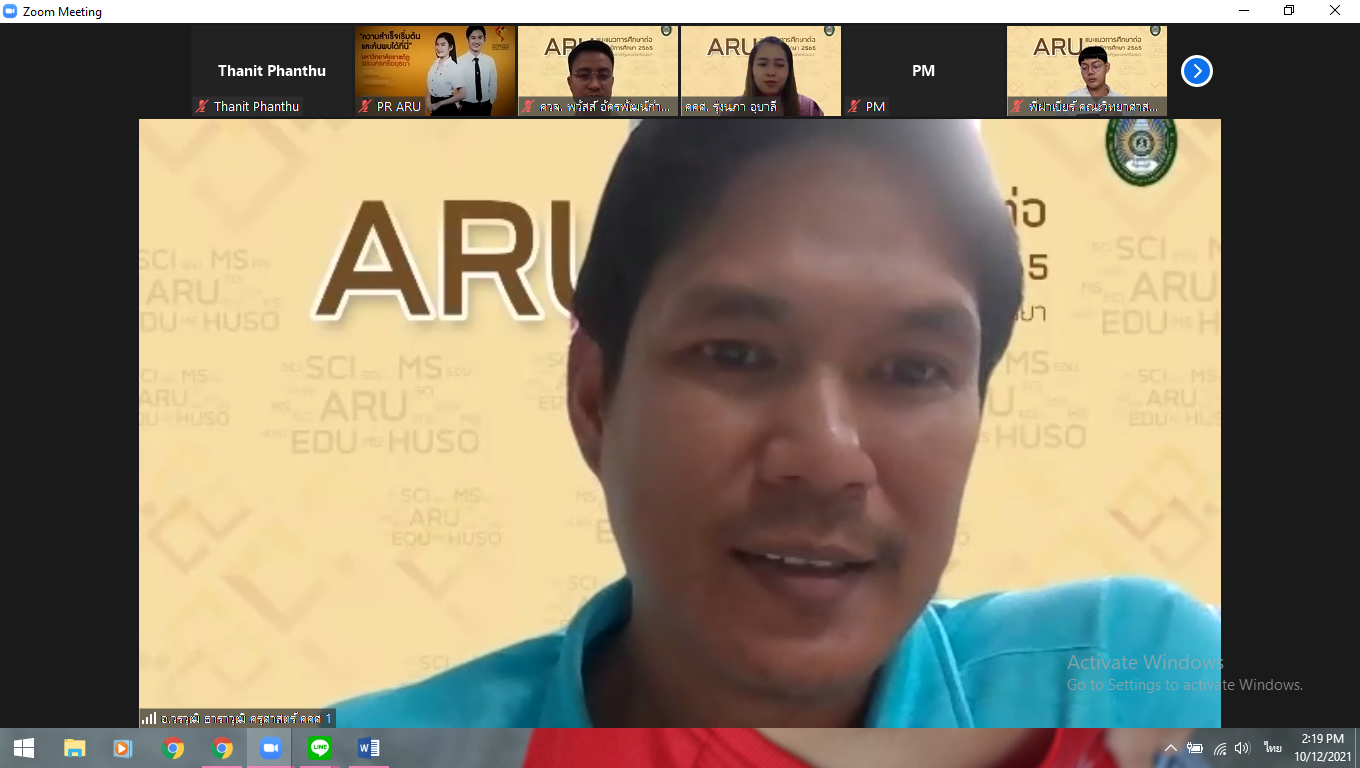Click muted mic icon beside Thanit Phanthu label

click(202, 106)
